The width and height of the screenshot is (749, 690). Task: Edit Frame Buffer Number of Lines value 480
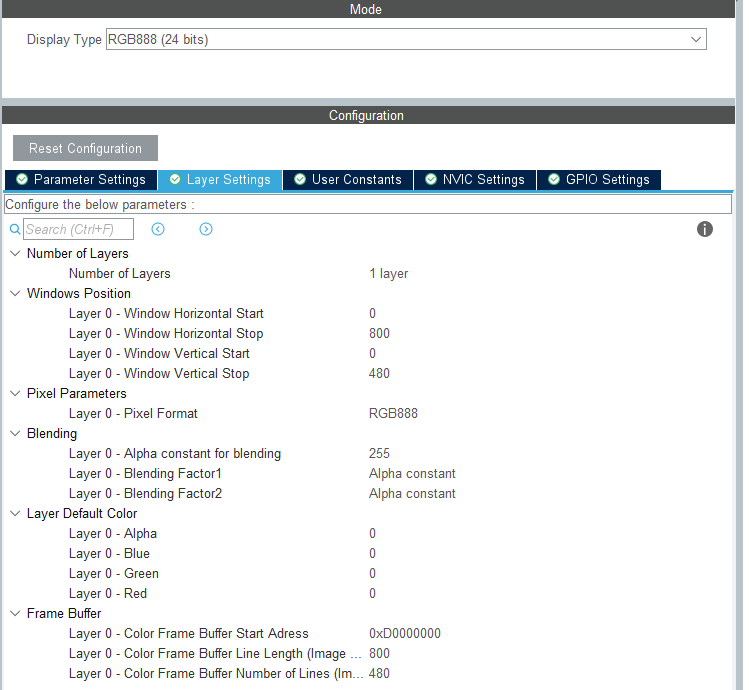click(x=379, y=674)
